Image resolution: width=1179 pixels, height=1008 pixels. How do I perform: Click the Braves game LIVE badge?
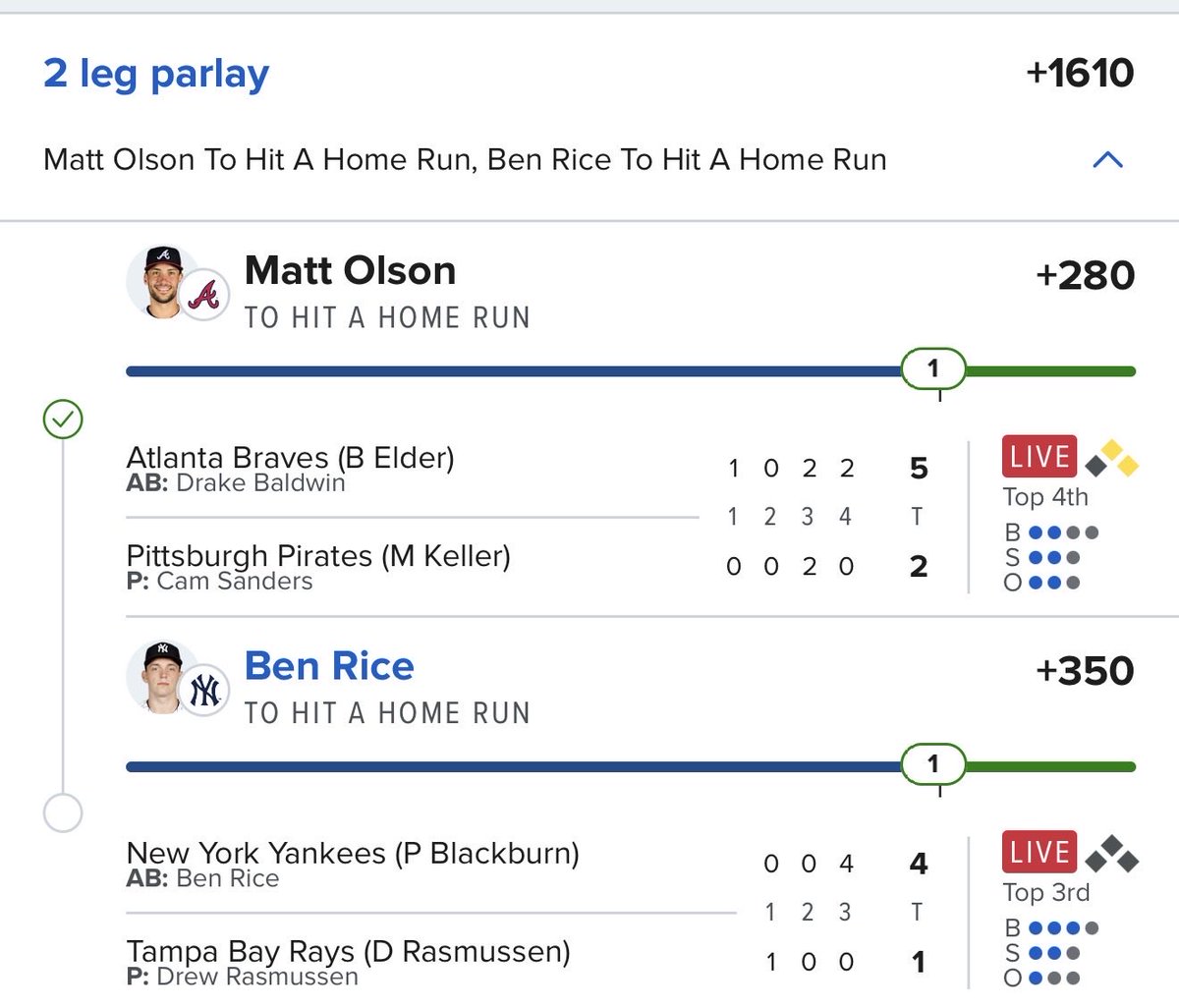point(1039,457)
